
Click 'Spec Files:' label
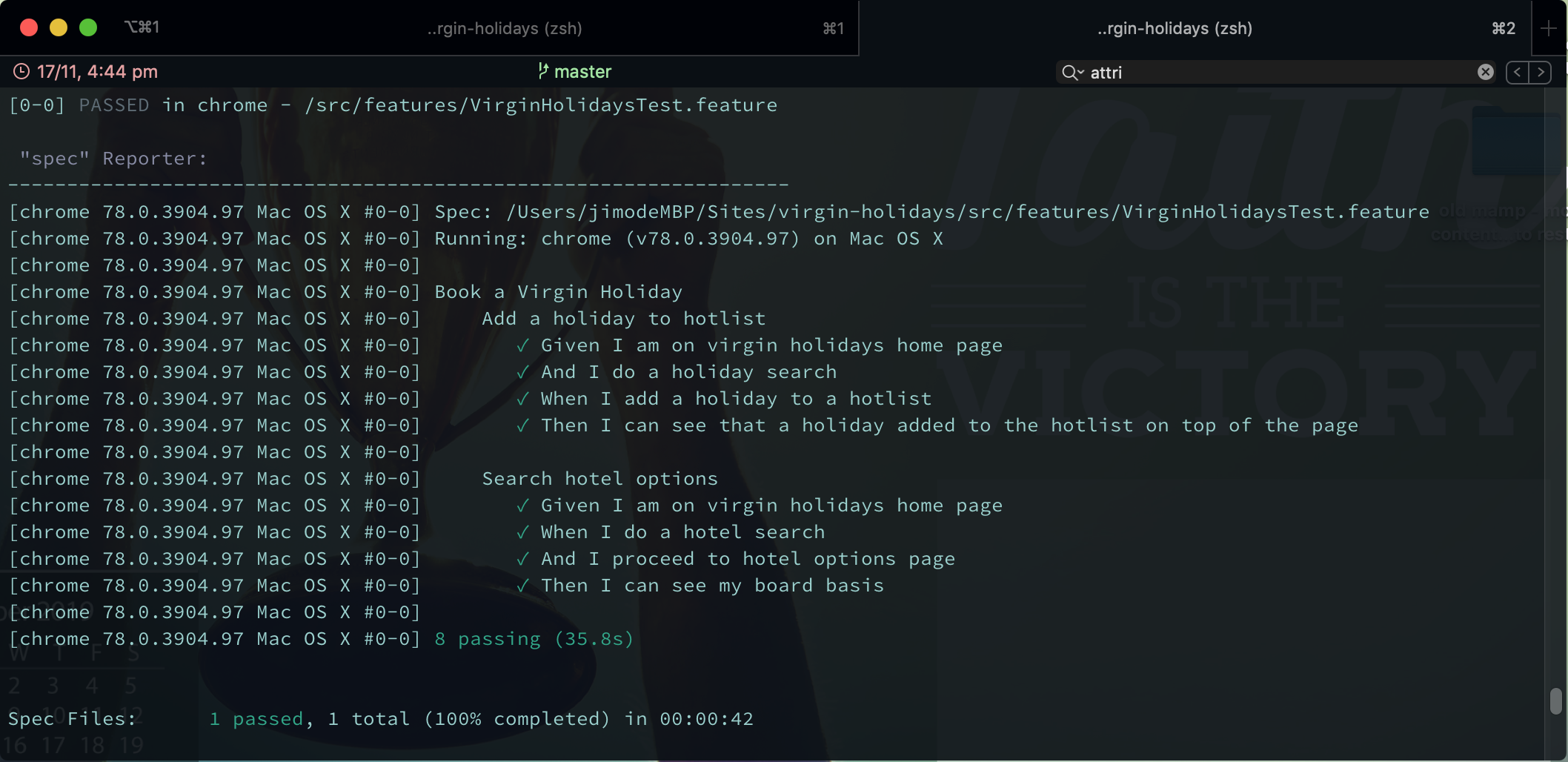(73, 718)
